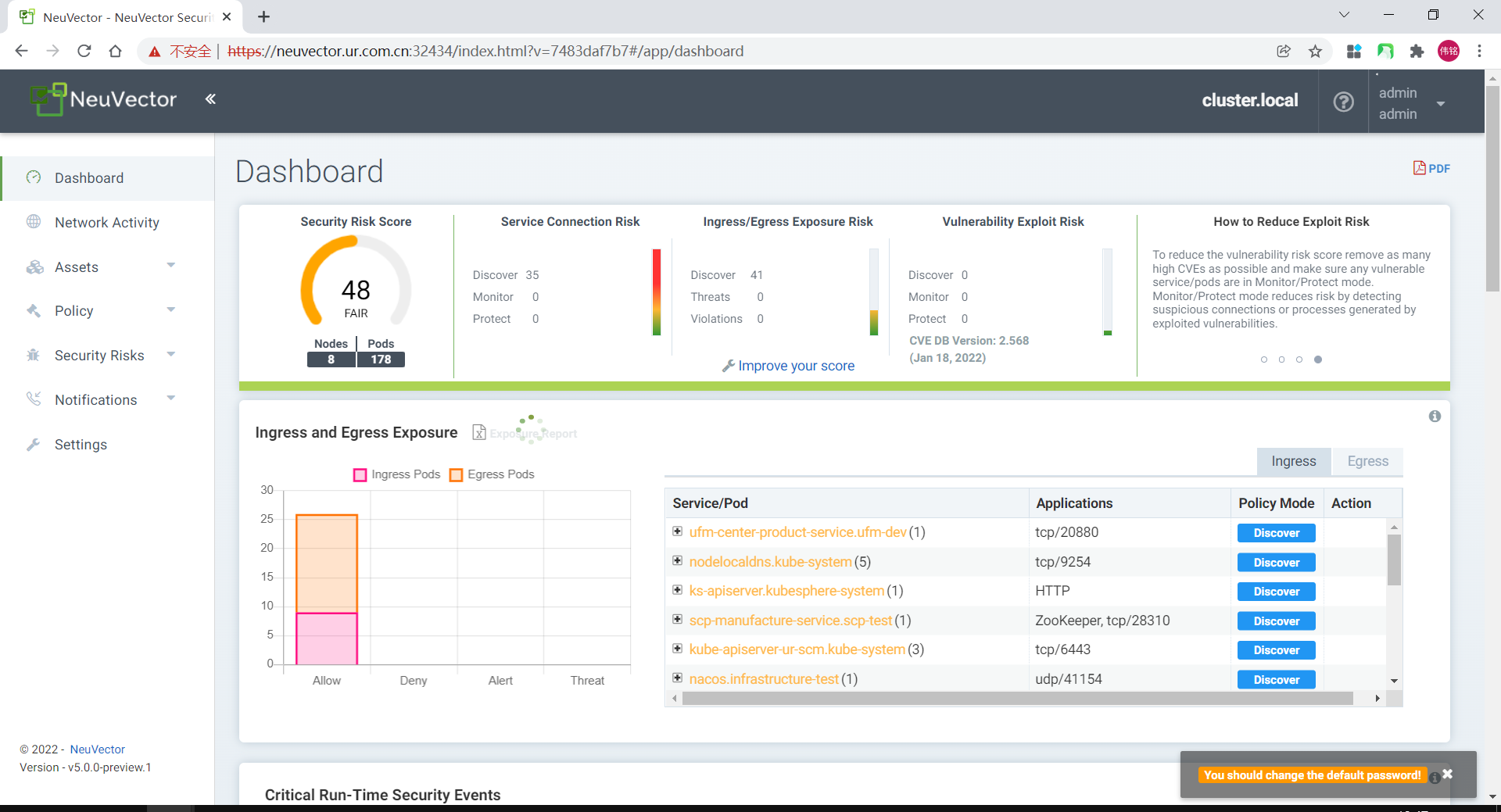Open Network Activity from sidebar
This screenshot has width=1501, height=812.
click(x=107, y=223)
